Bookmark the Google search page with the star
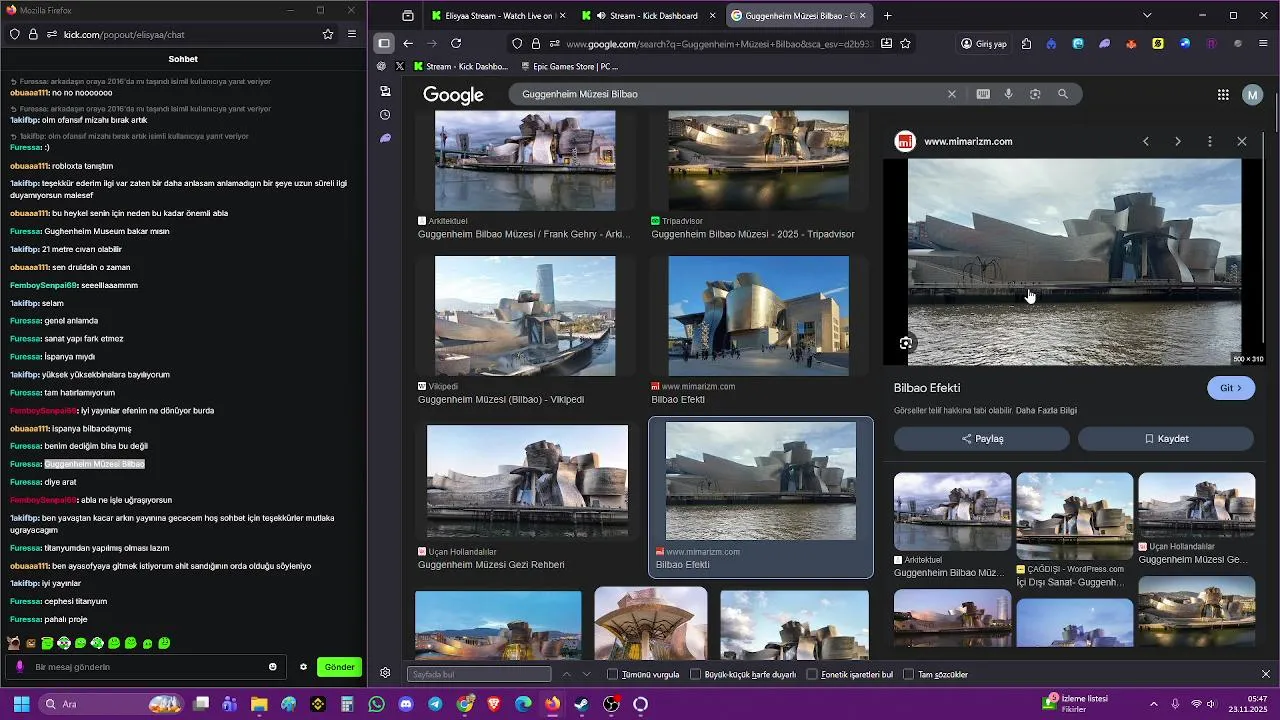Viewport: 1280px width, 720px height. point(905,43)
